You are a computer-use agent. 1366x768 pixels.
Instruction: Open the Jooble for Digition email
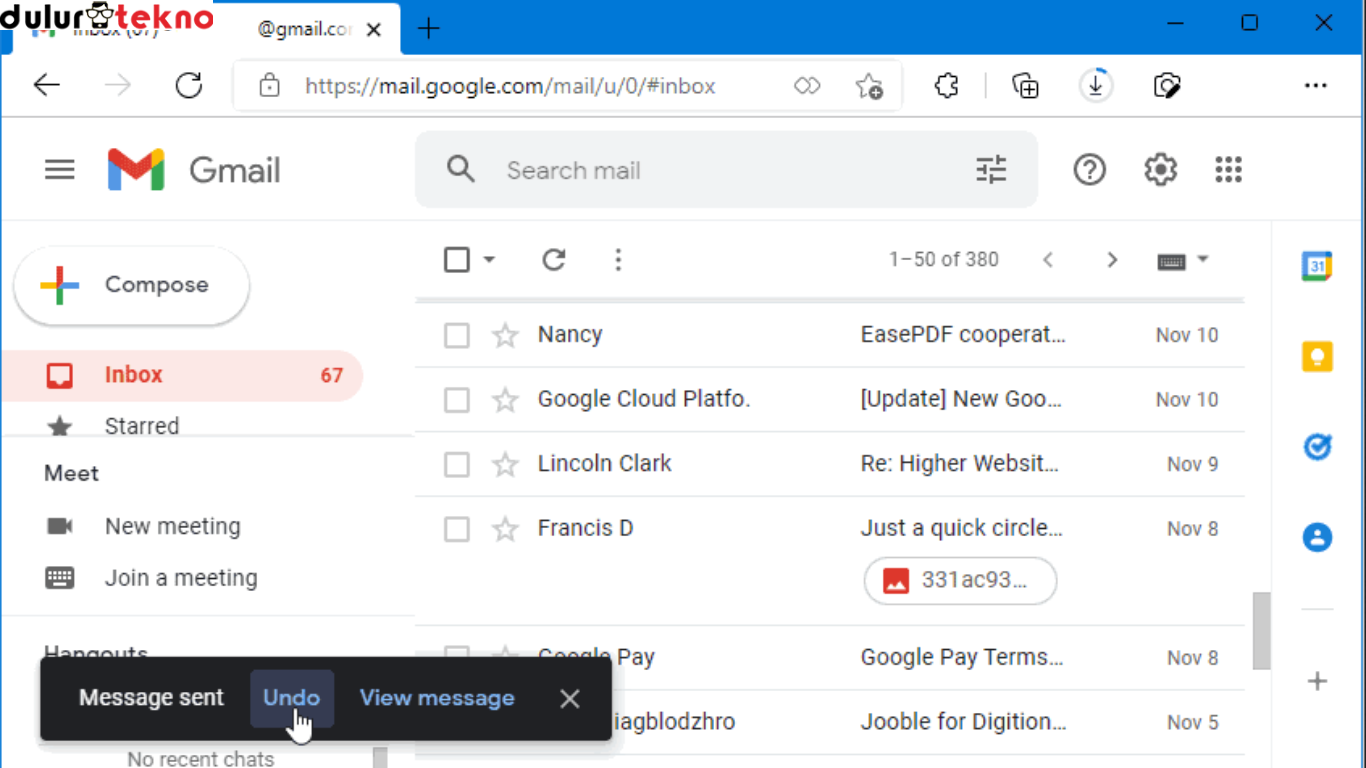(x=963, y=722)
